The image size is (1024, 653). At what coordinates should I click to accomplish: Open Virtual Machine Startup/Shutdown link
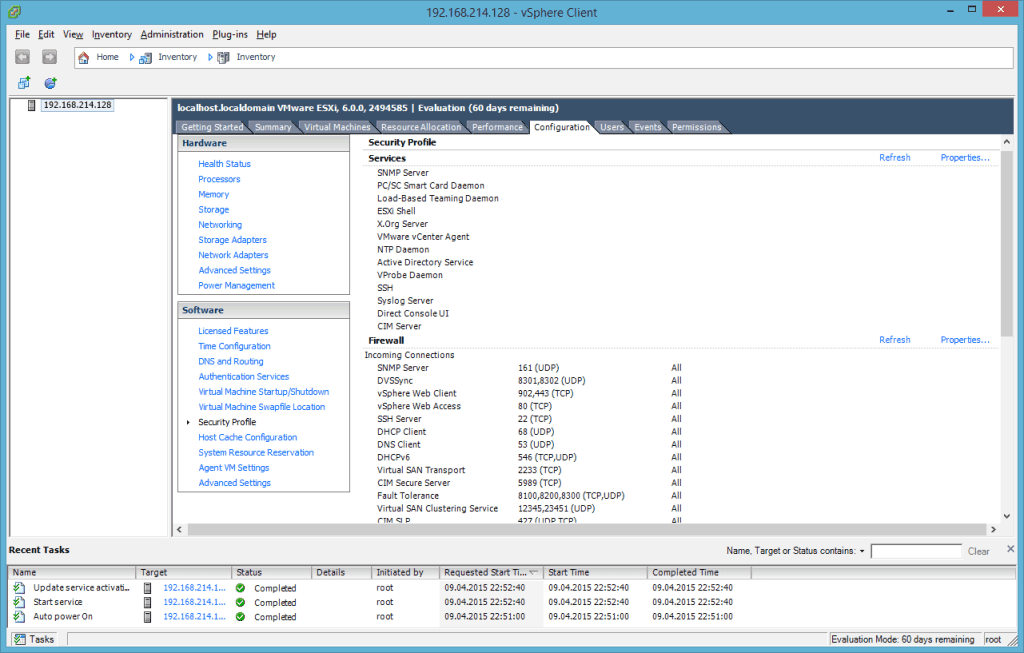coord(263,392)
